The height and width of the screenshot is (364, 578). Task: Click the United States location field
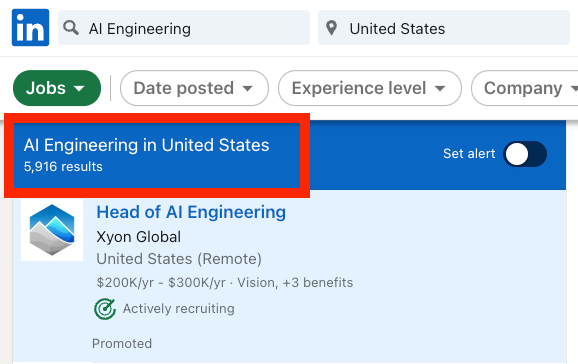point(444,28)
